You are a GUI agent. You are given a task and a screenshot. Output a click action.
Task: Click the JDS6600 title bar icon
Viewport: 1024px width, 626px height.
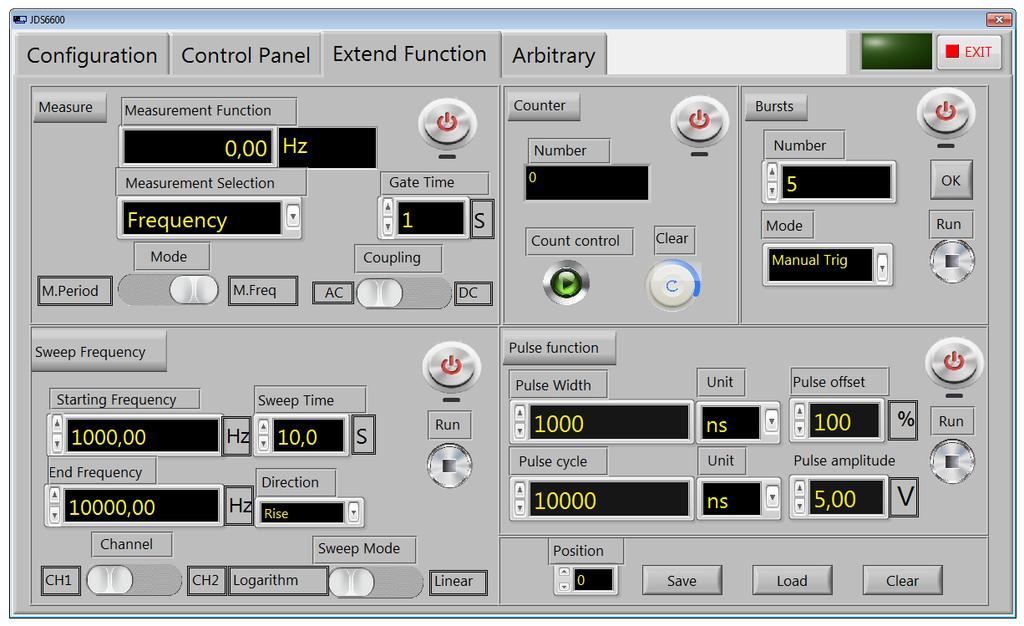[x=20, y=20]
